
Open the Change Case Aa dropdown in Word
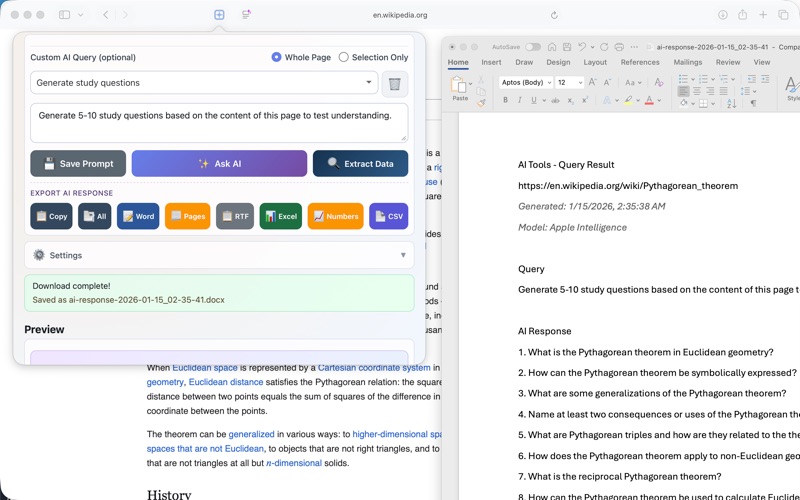633,82
